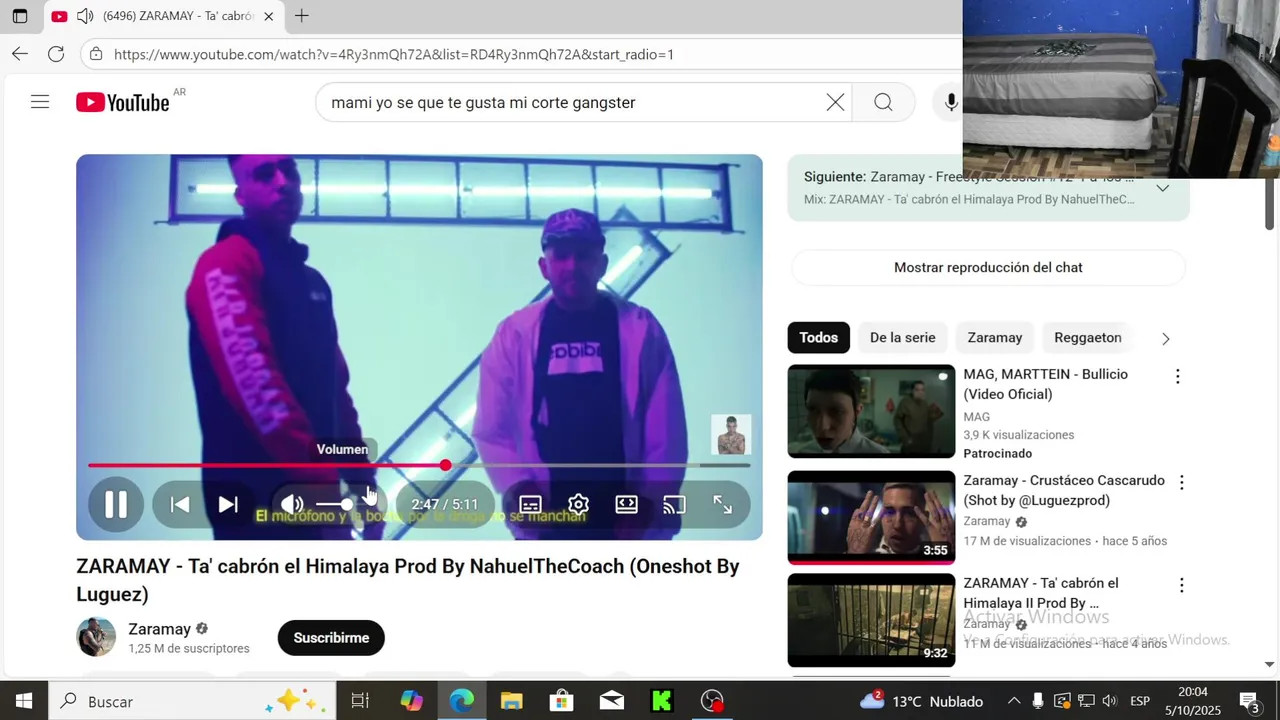The image size is (1280, 720).
Task: Switch to theater mode
Action: coord(627,505)
